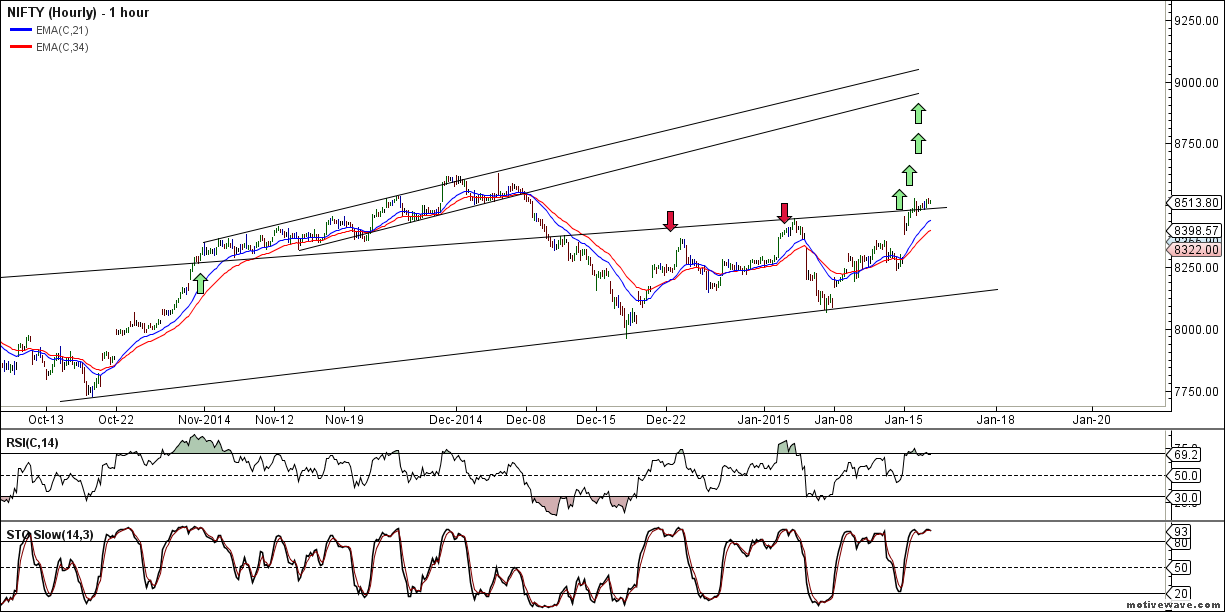Click the topmost green arrow below 9000 level
Image resolution: width=1225 pixels, height=612 pixels.
918,113
